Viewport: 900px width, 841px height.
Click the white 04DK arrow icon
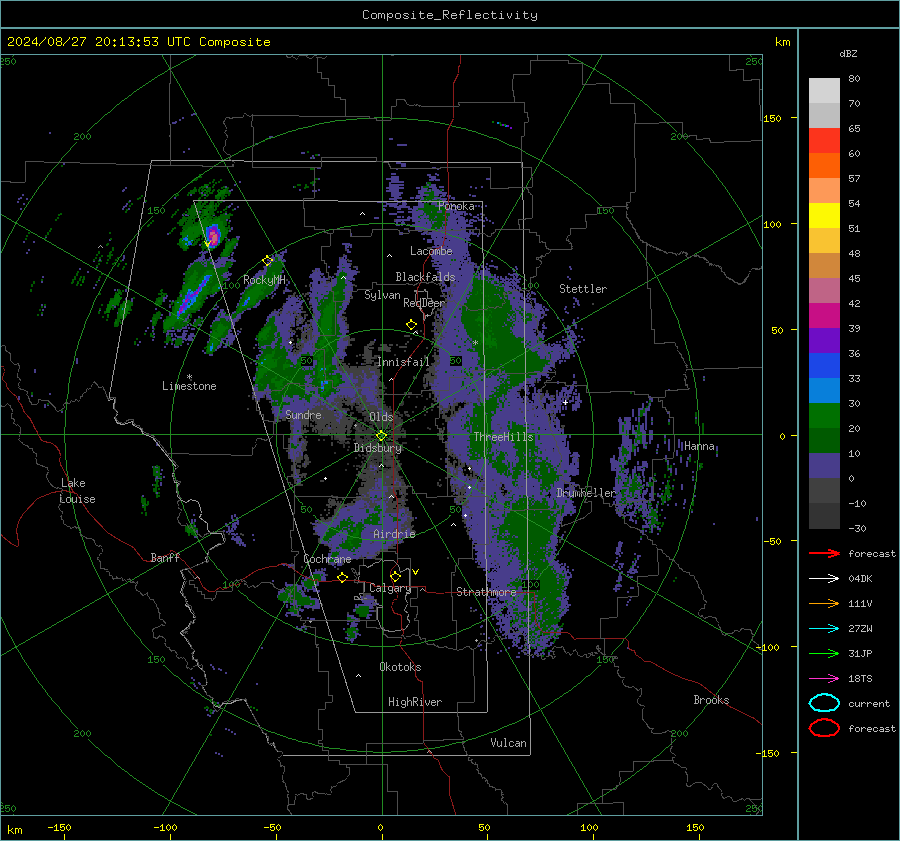pos(824,579)
